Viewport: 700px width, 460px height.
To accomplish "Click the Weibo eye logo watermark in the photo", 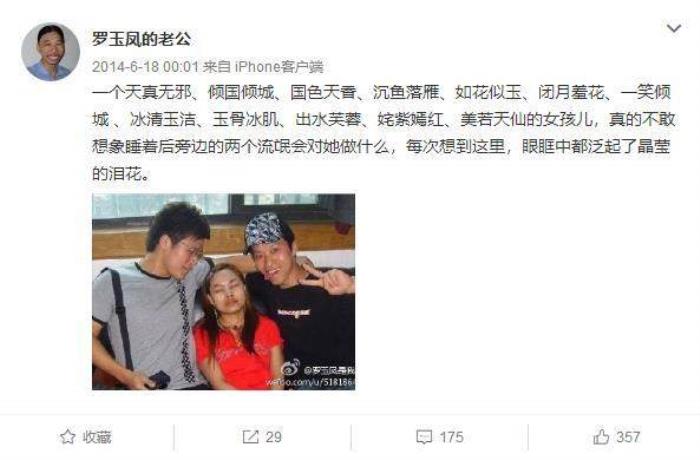I will 291,368.
